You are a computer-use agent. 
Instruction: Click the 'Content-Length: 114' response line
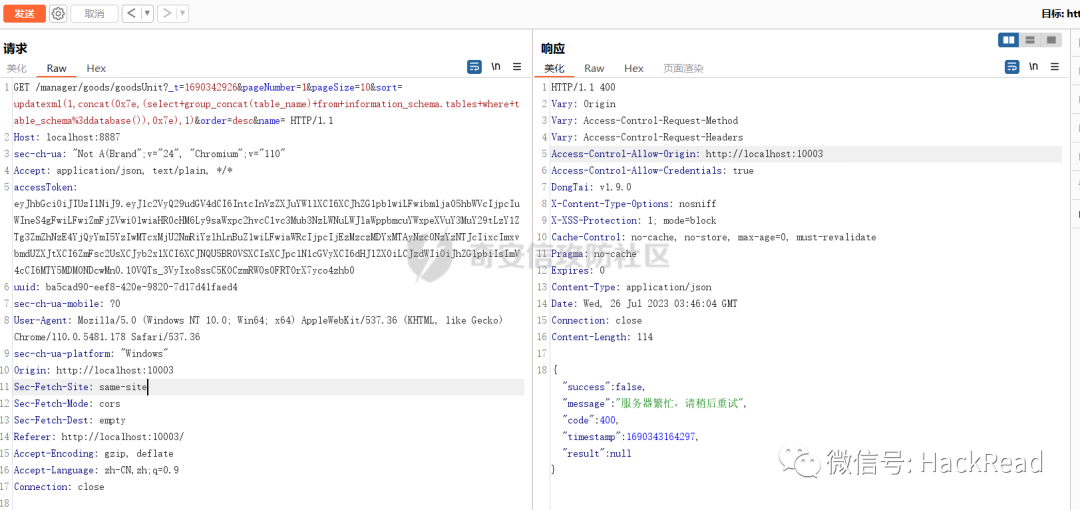tap(602, 337)
